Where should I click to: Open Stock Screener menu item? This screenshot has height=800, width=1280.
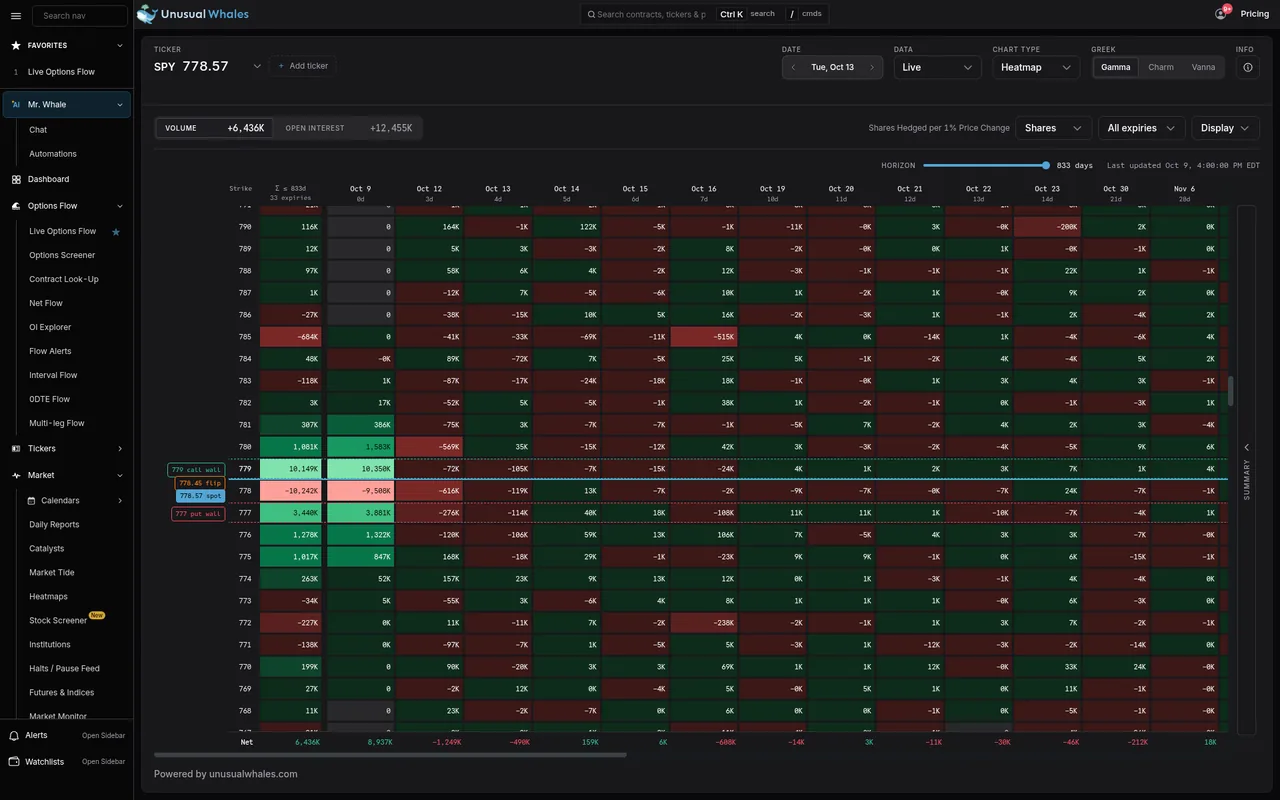[x=57, y=621]
